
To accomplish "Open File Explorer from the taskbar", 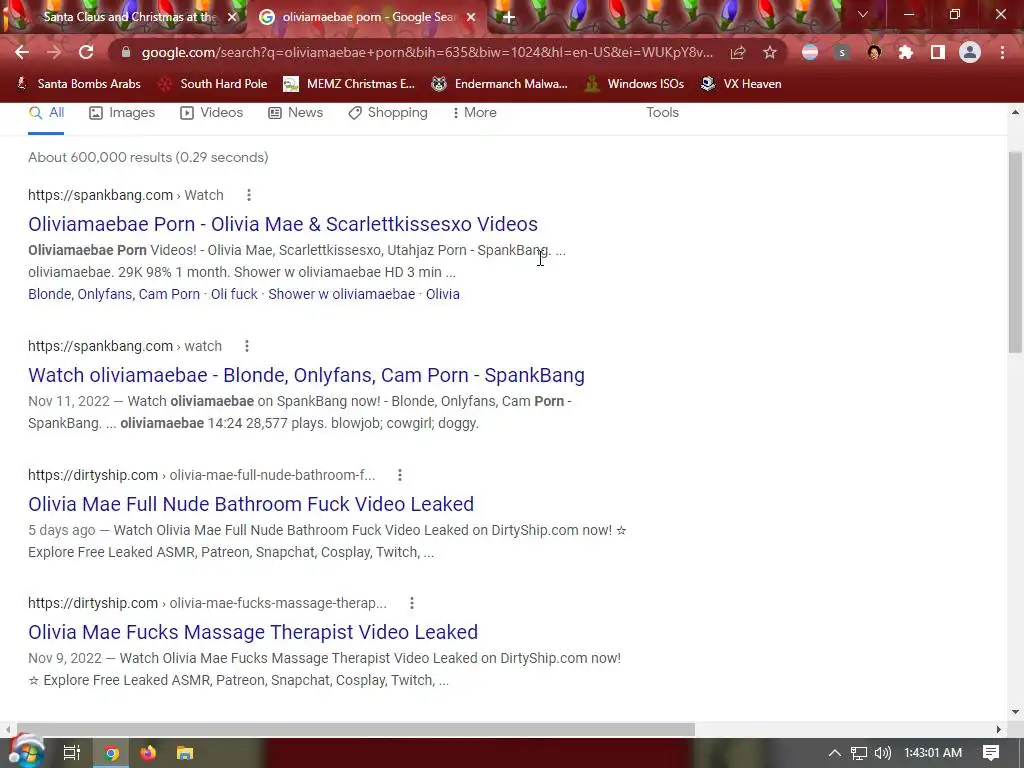I will pos(185,753).
